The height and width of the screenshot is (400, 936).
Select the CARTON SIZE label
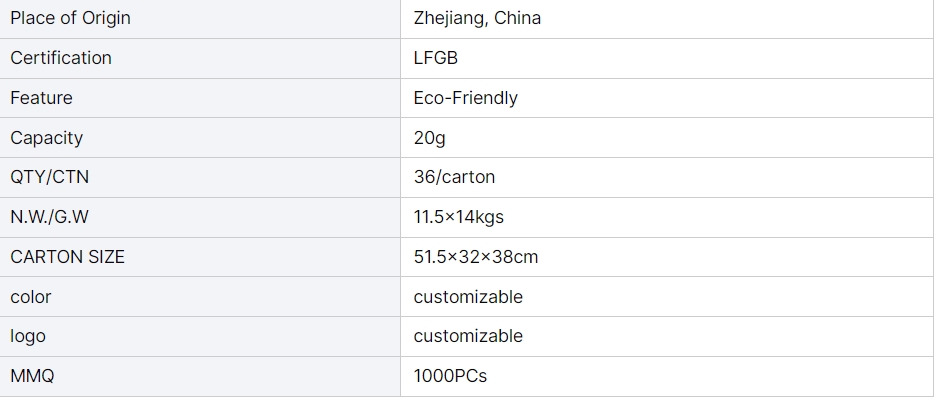[x=67, y=257]
